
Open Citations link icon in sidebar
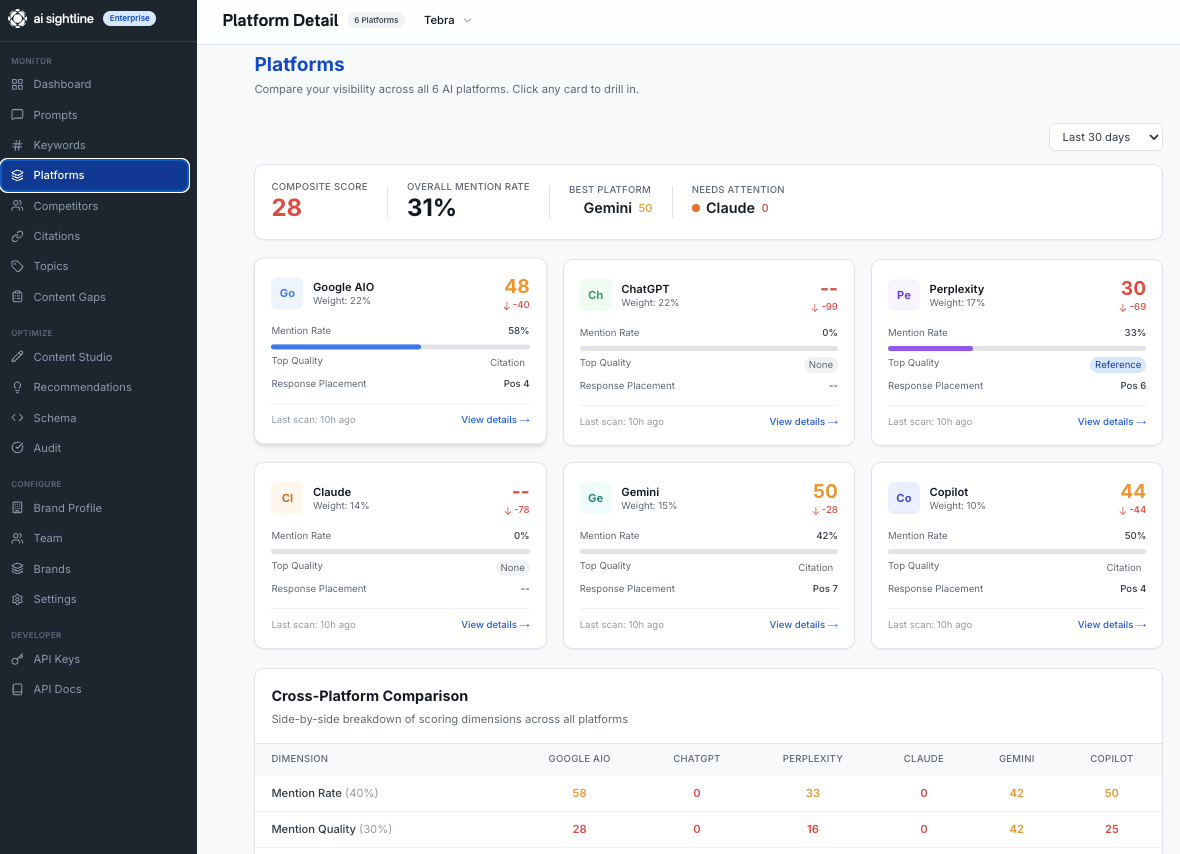17,236
